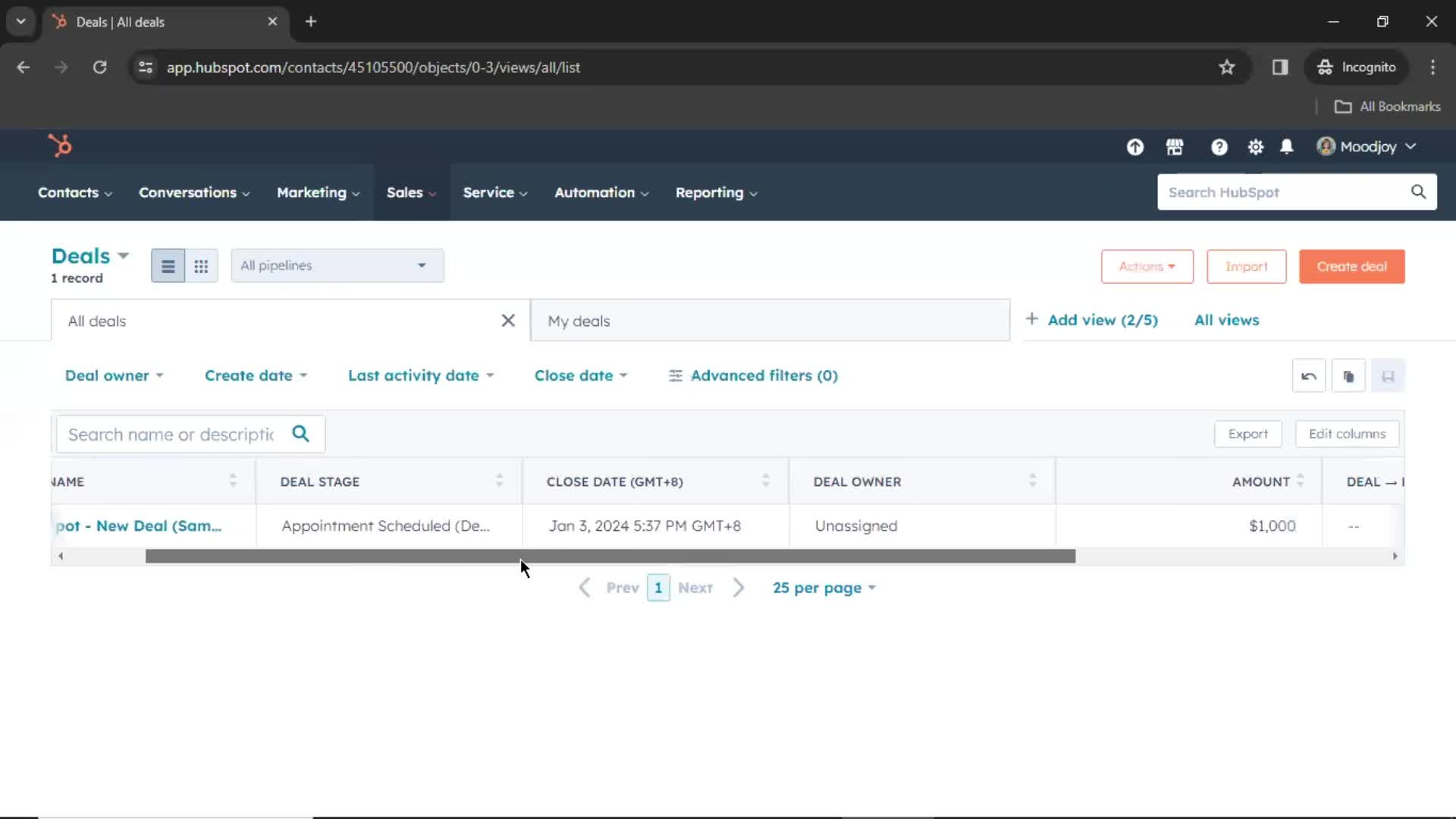
Task: Click the list view icon for deals
Action: [x=167, y=265]
